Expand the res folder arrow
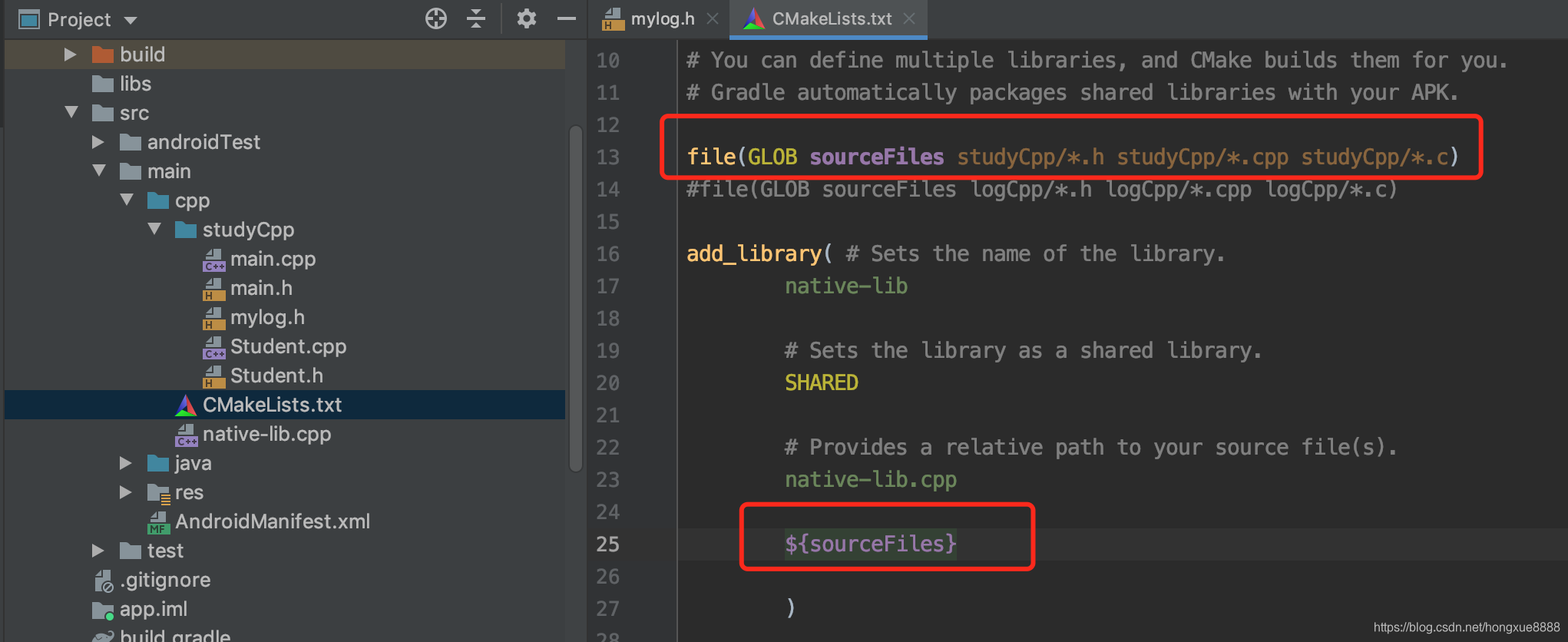This screenshot has width=1568, height=642. [x=125, y=492]
